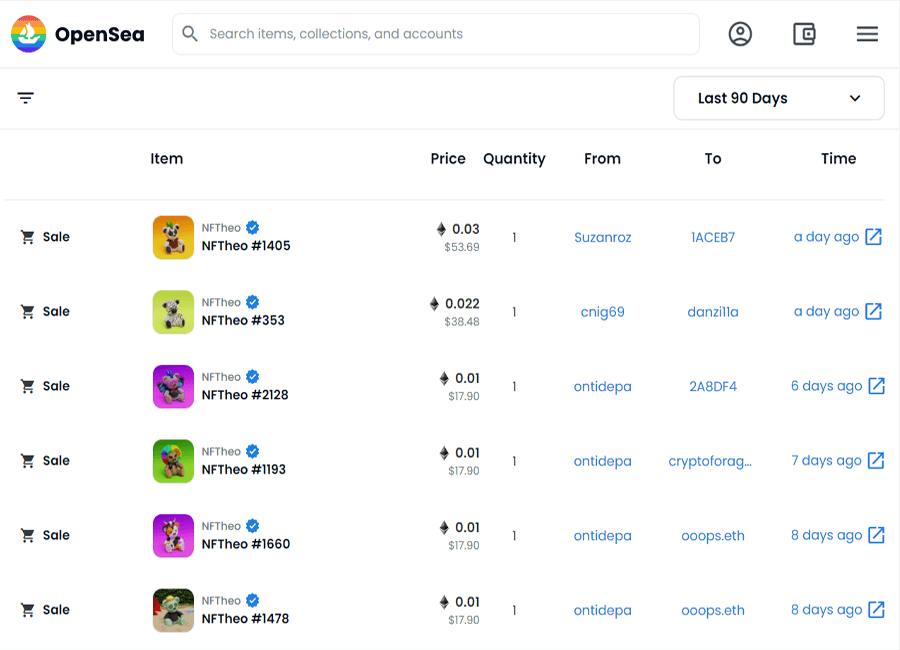
Task: Expand the Last 90 Days dropdown
Action: coord(778,98)
